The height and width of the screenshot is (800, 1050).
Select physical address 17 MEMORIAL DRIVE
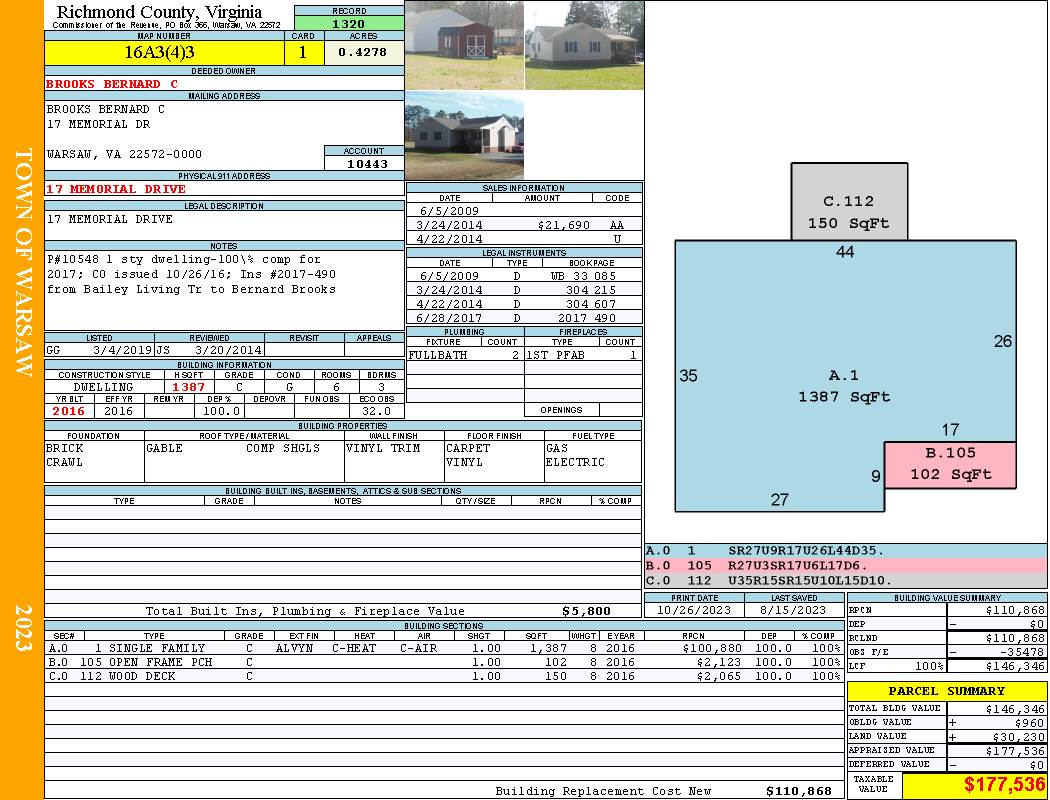tap(116, 189)
